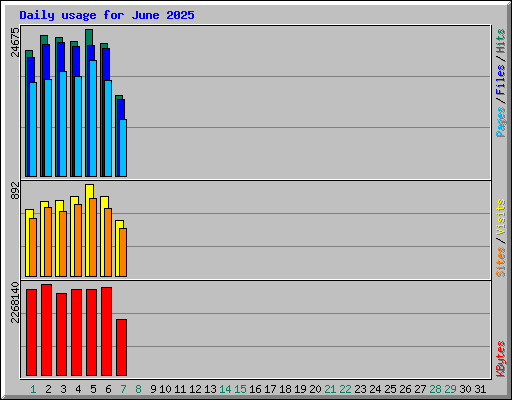
Task: Click day 24 on the x-axis
Action: click(375, 389)
